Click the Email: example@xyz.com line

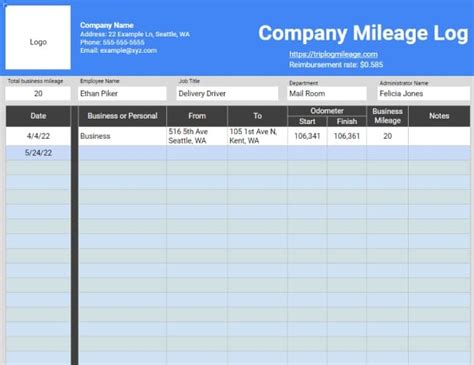(118, 51)
